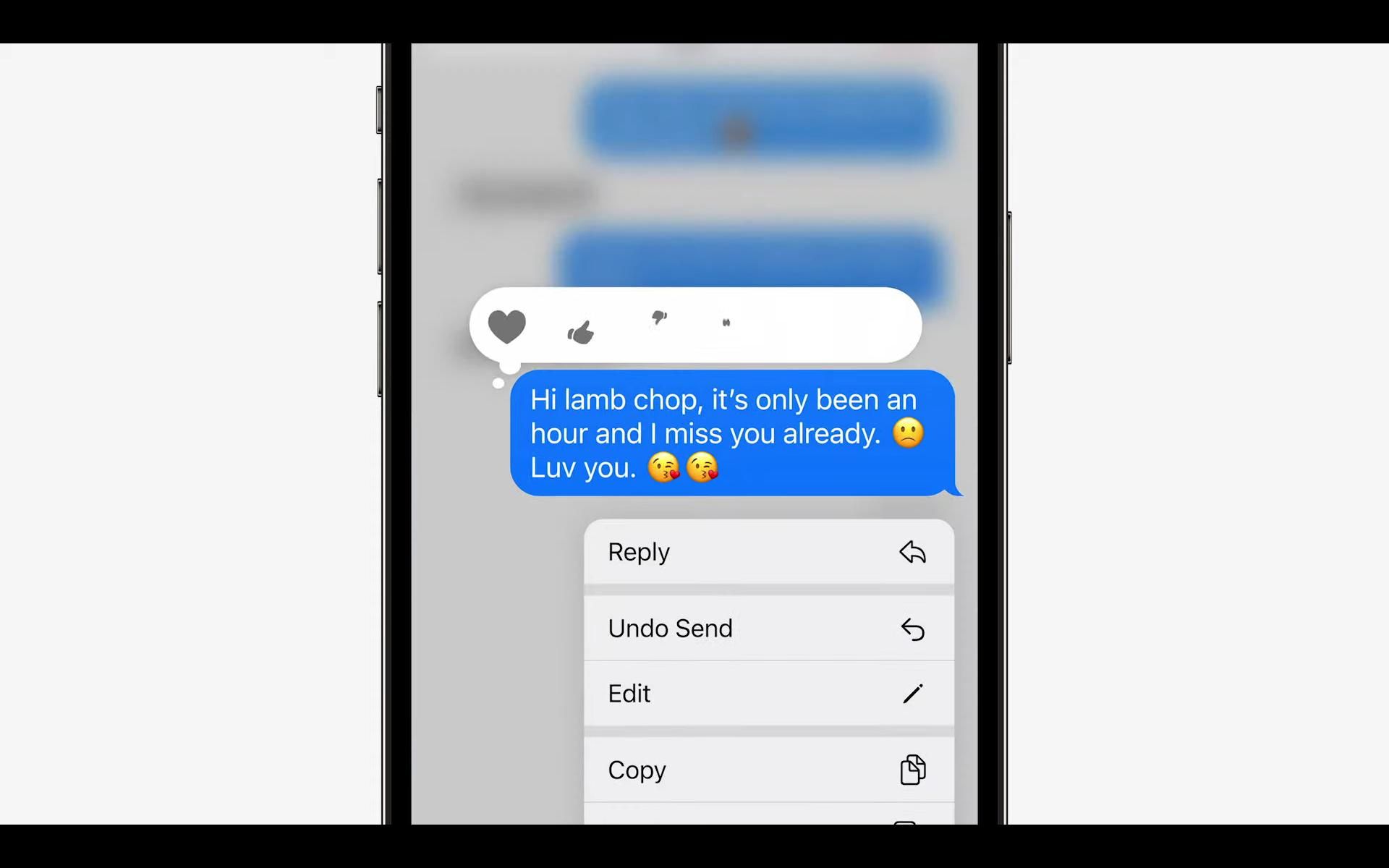Tap the Copy icon button
1389x868 pixels.
(911, 770)
